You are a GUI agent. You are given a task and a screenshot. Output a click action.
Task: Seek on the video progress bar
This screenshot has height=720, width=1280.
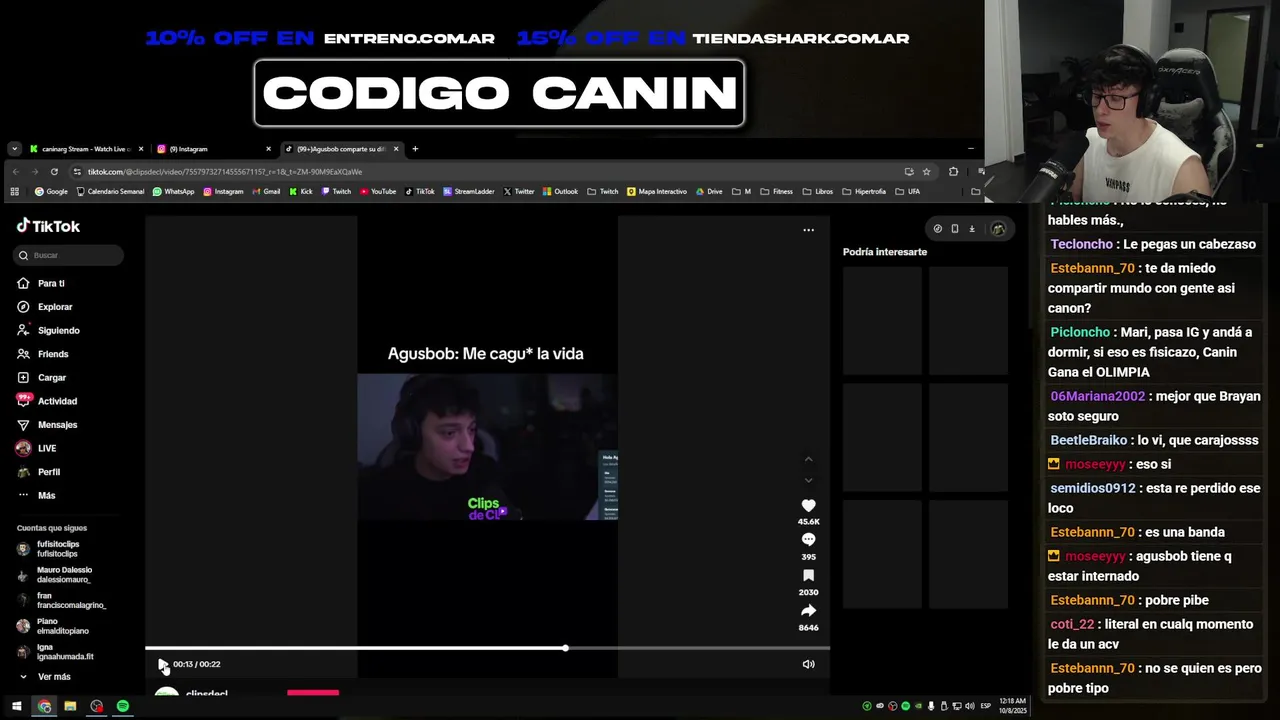click(x=487, y=648)
